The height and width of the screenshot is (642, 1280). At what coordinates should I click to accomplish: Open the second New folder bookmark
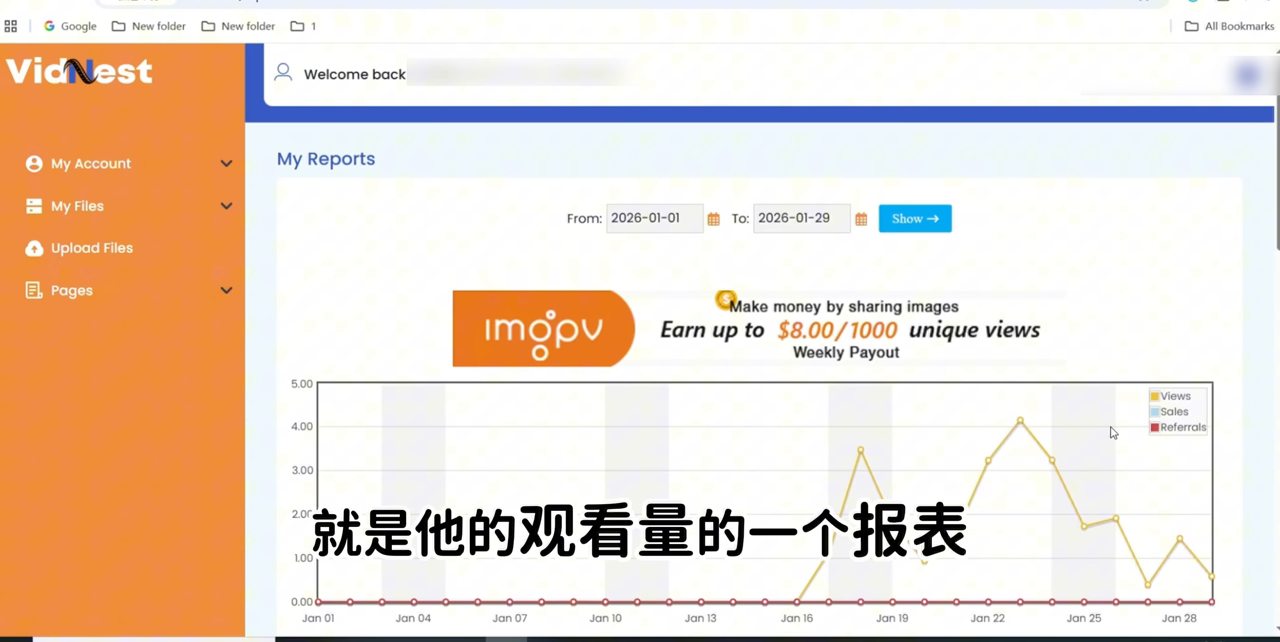pyautogui.click(x=238, y=26)
